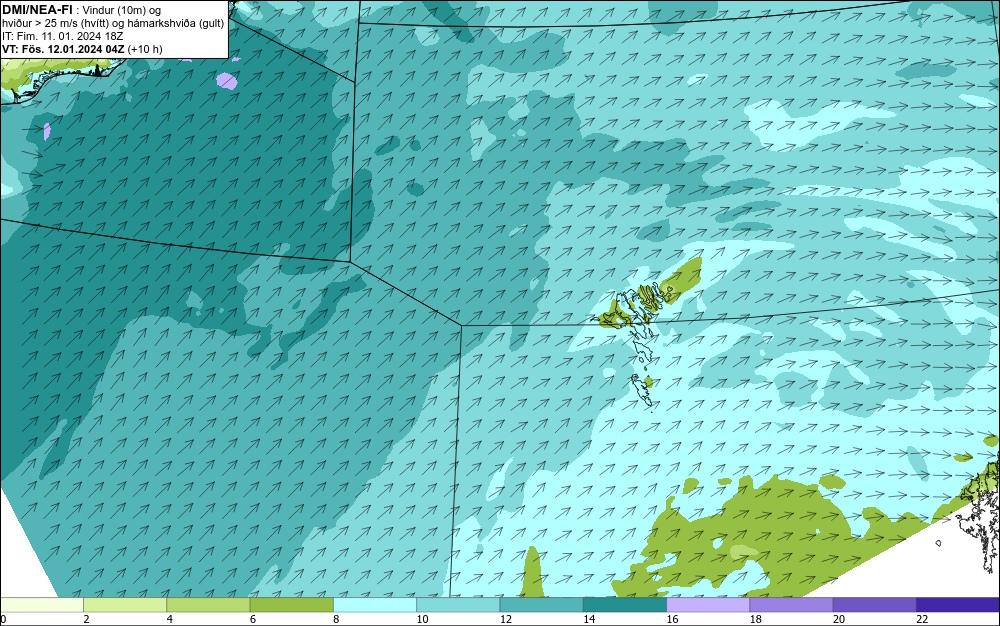Click the '18' color scale label

(756, 619)
